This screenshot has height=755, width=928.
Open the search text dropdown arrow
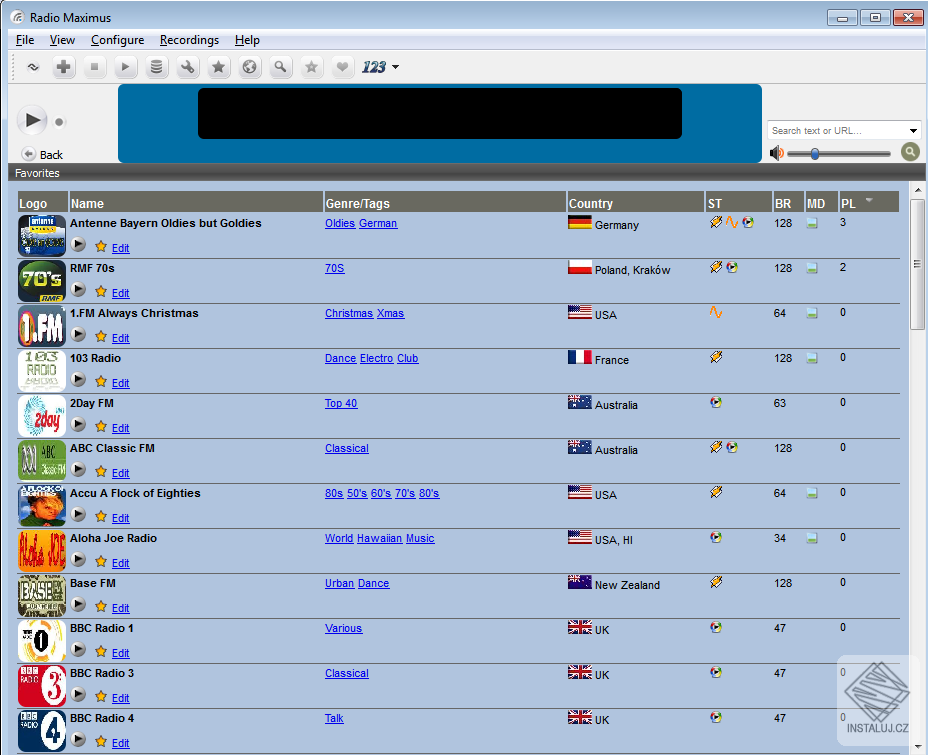pos(913,130)
